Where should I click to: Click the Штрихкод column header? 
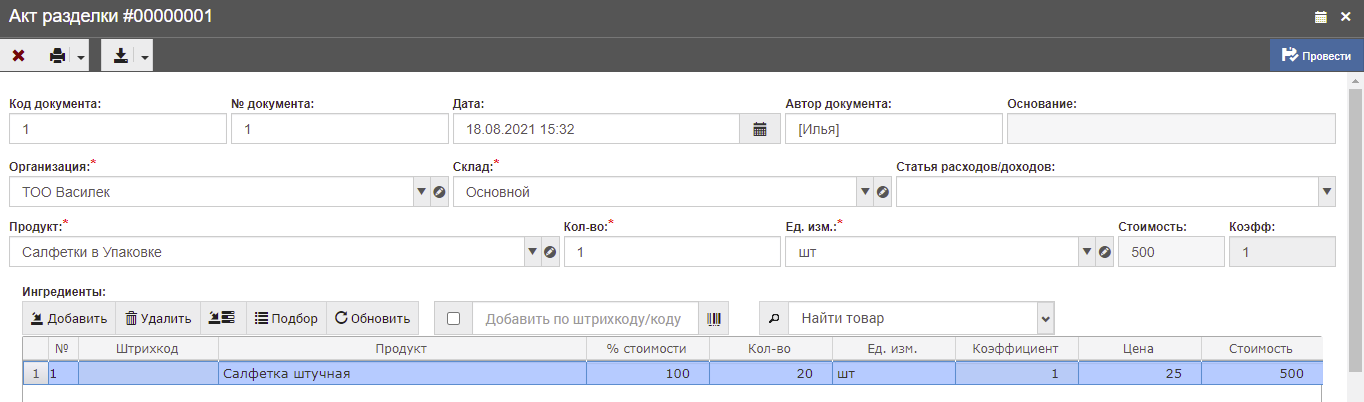pos(148,348)
